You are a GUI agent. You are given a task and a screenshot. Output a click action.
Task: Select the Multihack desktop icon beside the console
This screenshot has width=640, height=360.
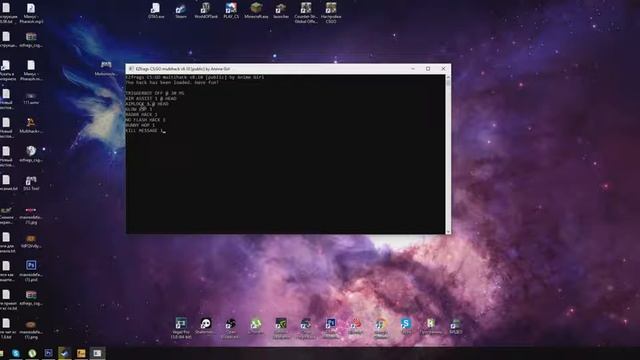point(105,69)
